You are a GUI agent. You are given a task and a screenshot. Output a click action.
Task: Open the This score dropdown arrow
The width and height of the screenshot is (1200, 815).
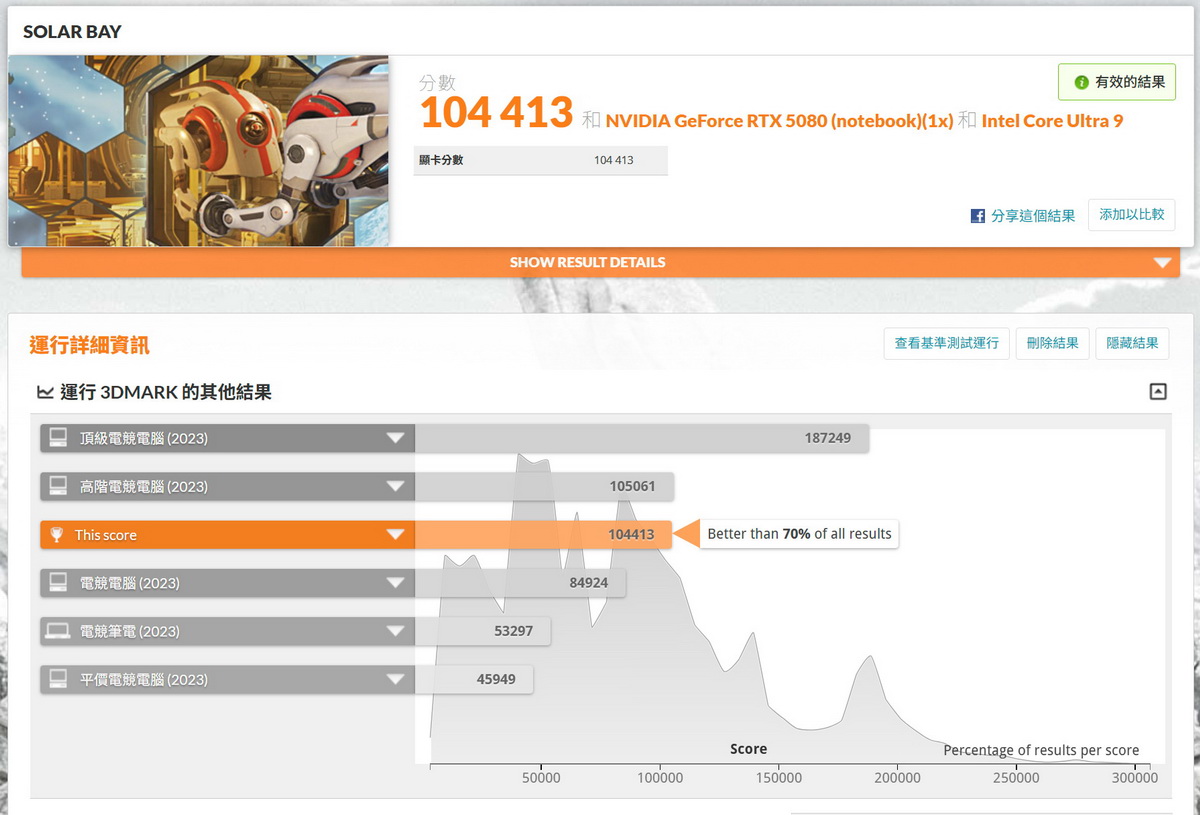tap(396, 535)
